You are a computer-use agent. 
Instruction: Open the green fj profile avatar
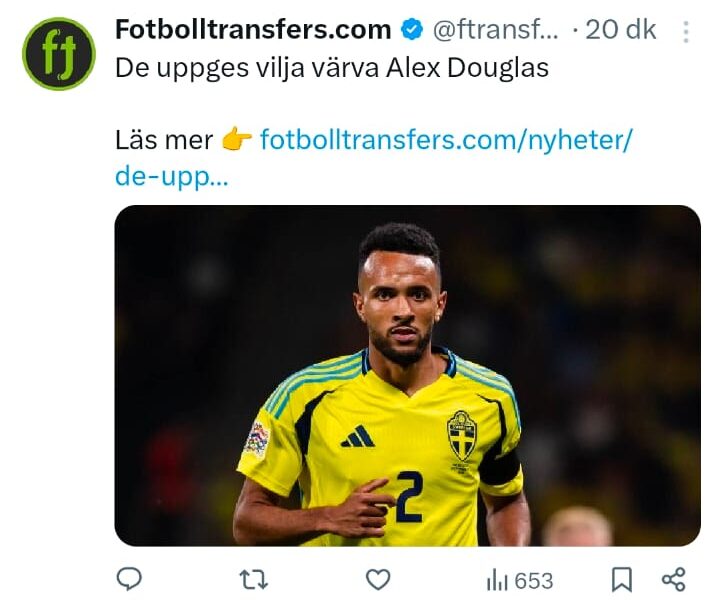coord(59,54)
